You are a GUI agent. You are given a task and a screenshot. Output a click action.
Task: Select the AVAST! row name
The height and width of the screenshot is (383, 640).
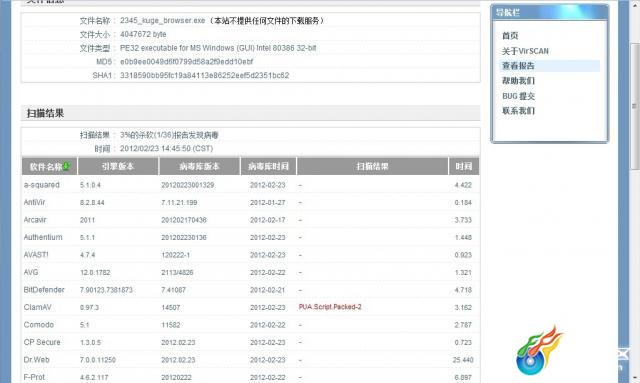(36, 255)
